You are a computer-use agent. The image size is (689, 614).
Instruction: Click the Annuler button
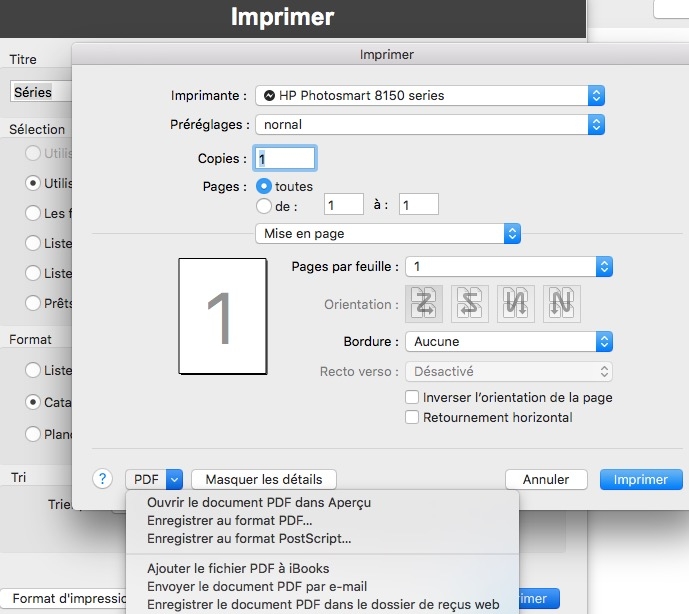546,480
